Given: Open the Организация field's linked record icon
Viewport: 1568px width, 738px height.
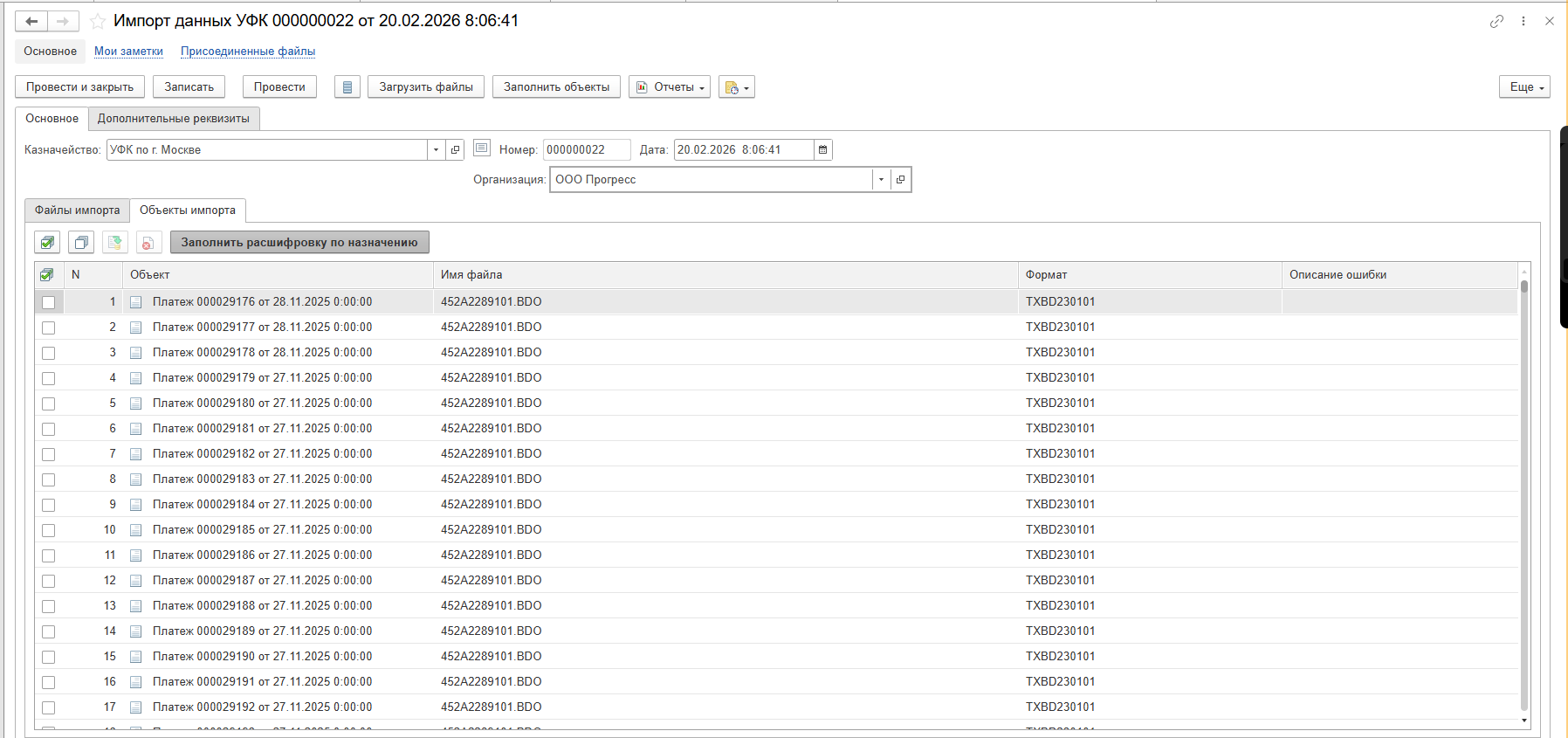Looking at the screenshot, I should (900, 180).
